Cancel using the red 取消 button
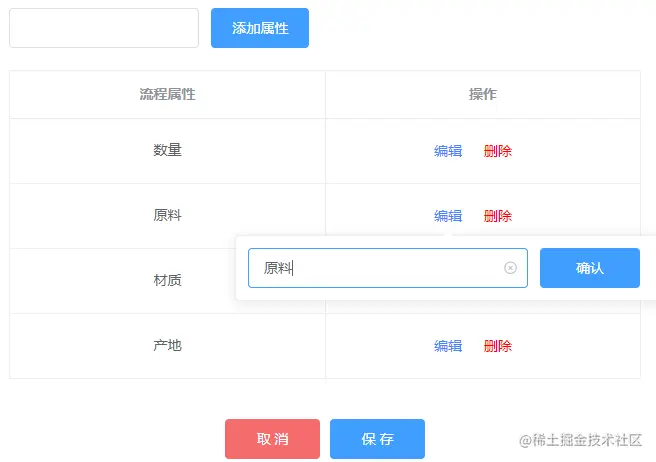This screenshot has width=656, height=462. (272, 439)
